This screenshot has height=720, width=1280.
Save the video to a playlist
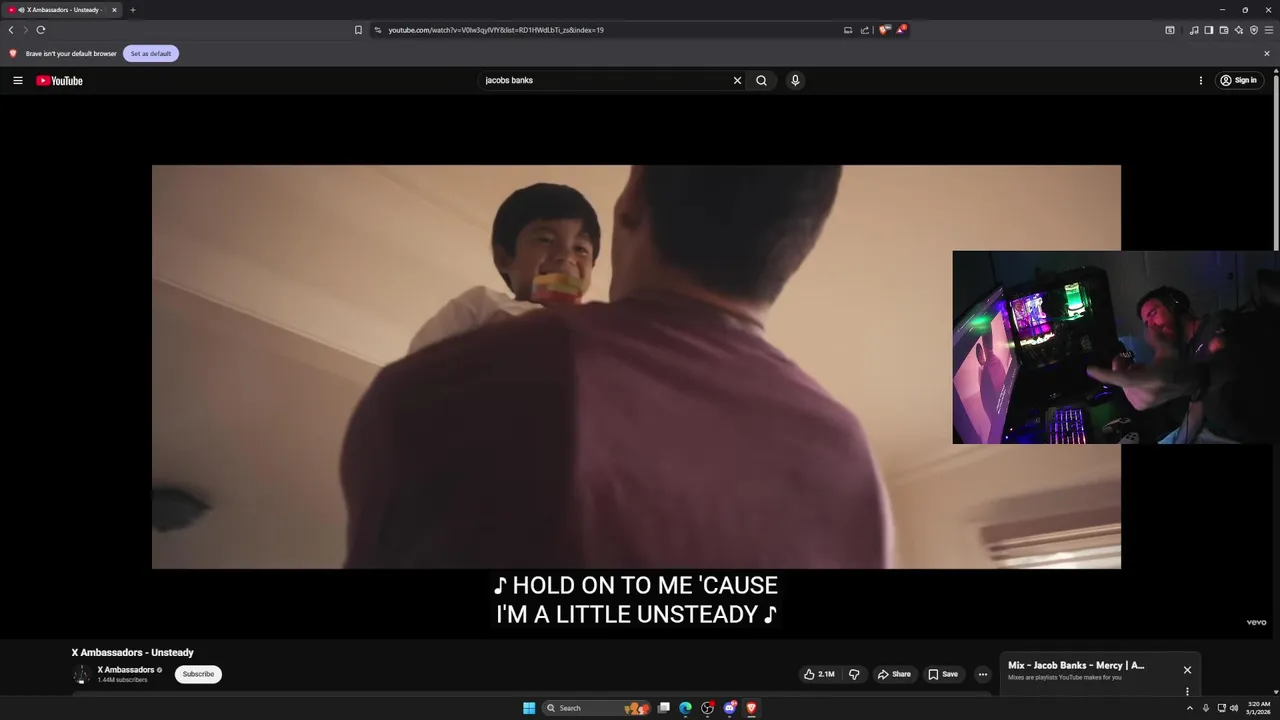pyautogui.click(x=943, y=674)
